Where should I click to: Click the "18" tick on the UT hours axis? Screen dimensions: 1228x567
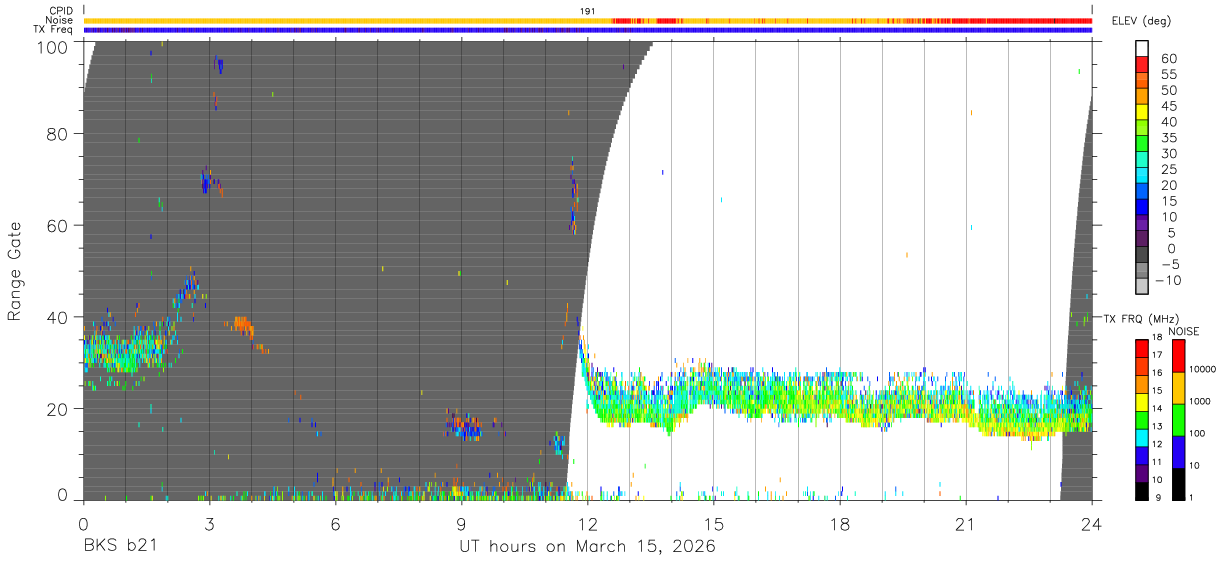[839, 524]
